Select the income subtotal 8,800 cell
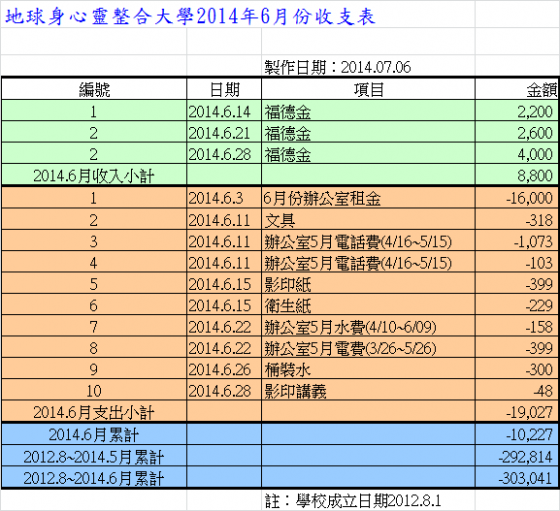The width and height of the screenshot is (560, 511). pyautogui.click(x=517, y=175)
